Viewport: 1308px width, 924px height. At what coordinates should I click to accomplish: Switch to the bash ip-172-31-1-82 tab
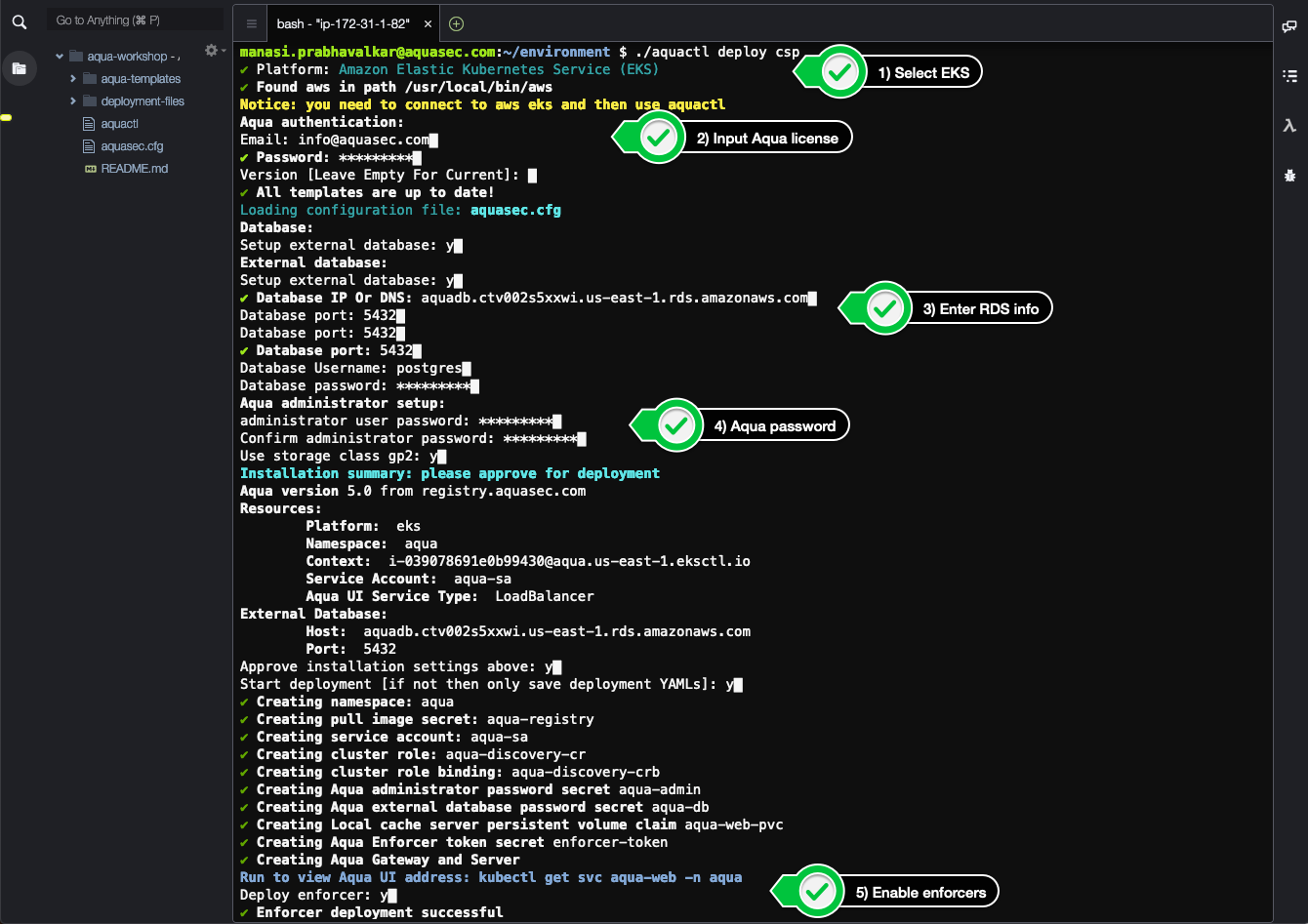coord(342,23)
